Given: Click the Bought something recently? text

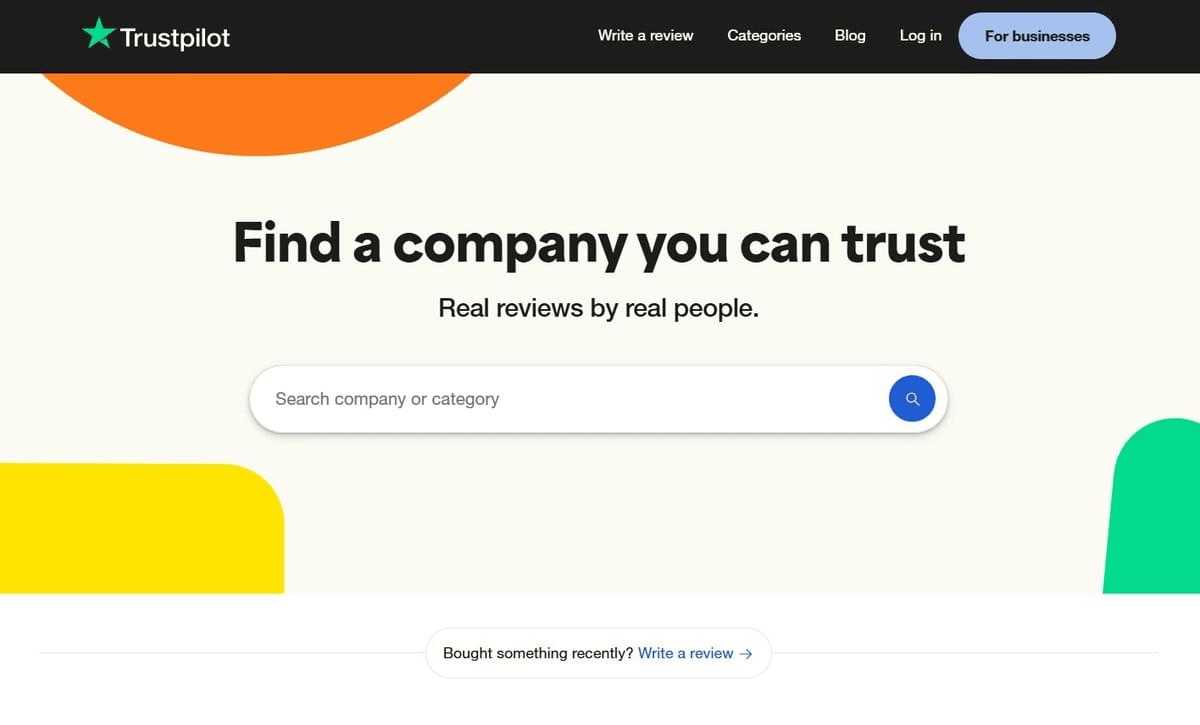Looking at the screenshot, I should pos(537,653).
